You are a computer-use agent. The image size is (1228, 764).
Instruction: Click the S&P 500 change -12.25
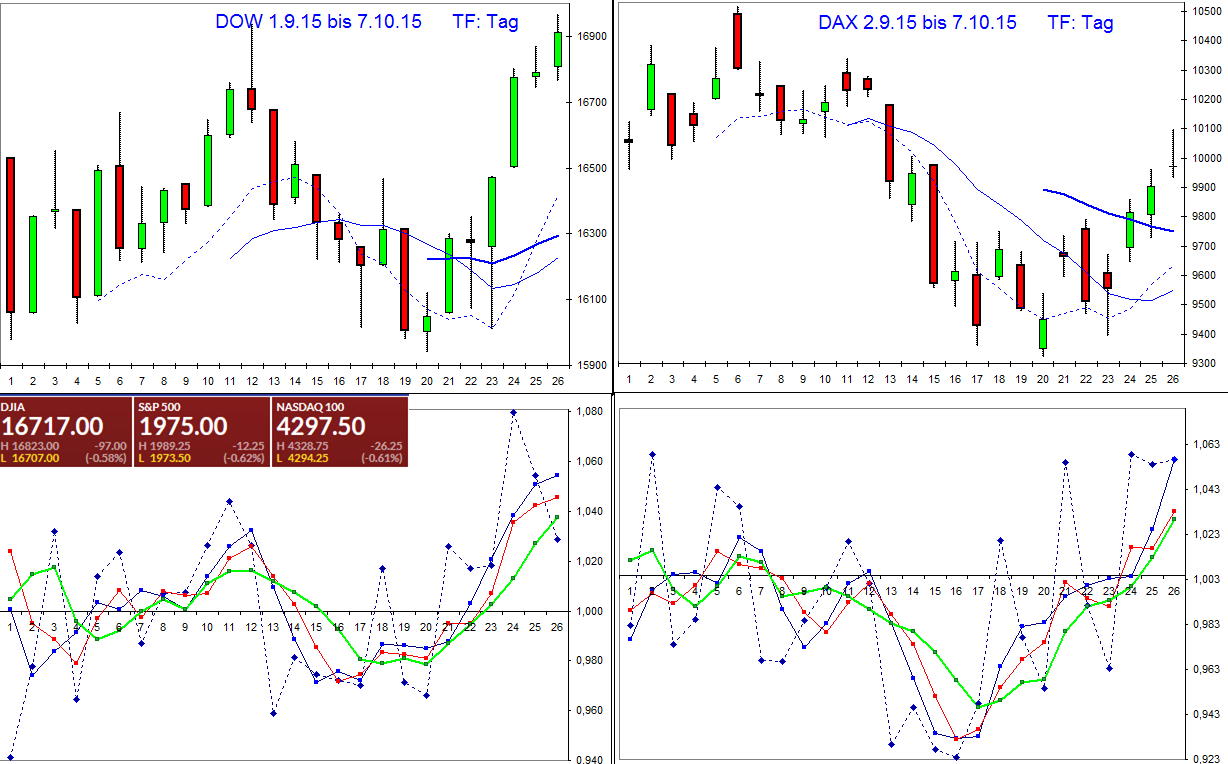point(248,446)
